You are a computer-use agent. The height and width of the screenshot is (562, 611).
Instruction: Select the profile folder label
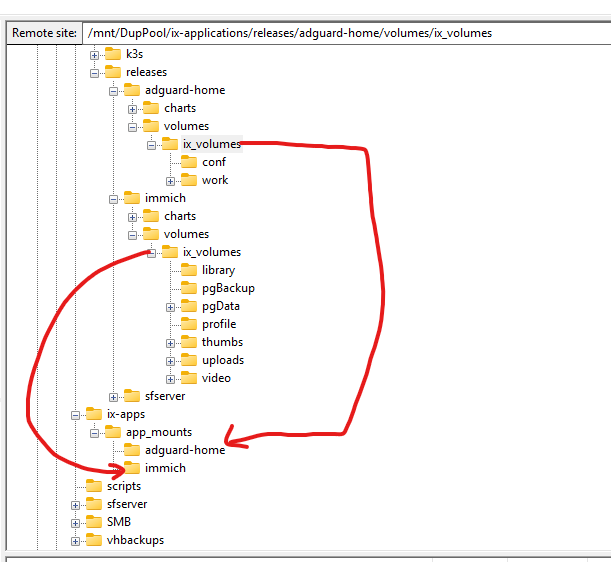[219, 324]
